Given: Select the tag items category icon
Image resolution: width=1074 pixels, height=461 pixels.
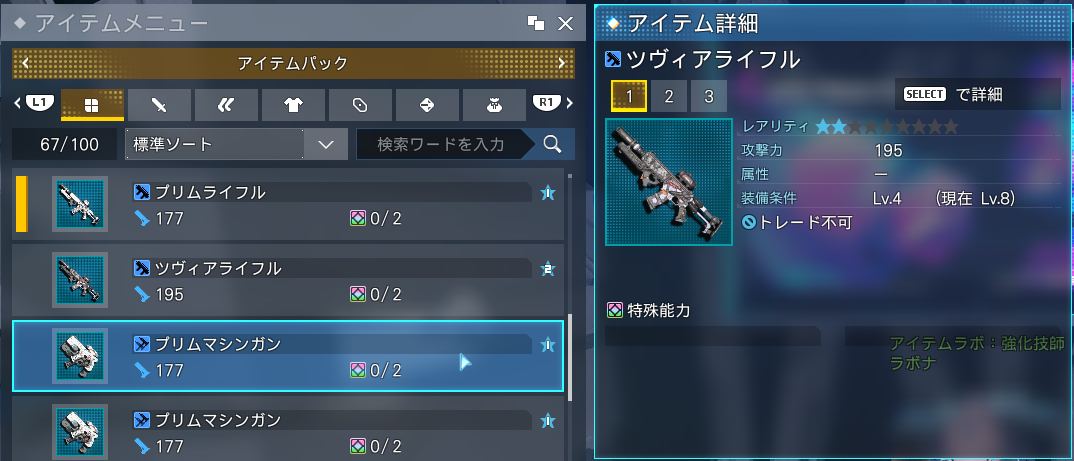Looking at the screenshot, I should 360,105.
